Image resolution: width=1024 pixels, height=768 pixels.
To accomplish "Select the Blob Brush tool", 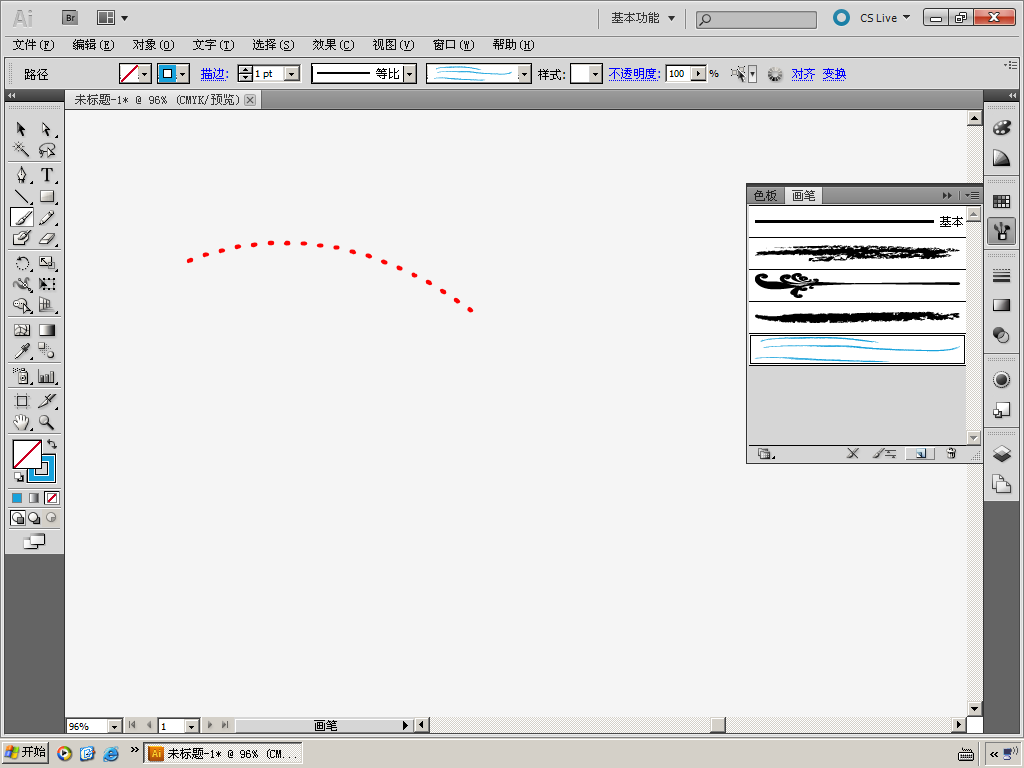I will pyautogui.click(x=21, y=238).
